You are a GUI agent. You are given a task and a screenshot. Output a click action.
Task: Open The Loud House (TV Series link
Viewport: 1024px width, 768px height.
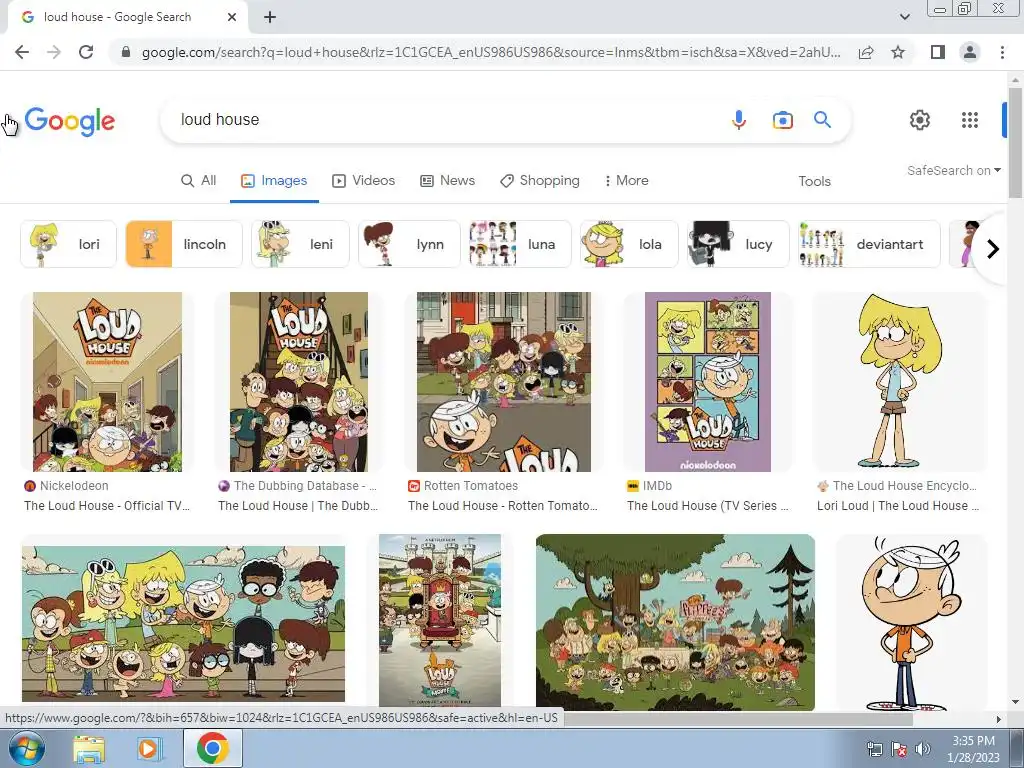coord(708,506)
